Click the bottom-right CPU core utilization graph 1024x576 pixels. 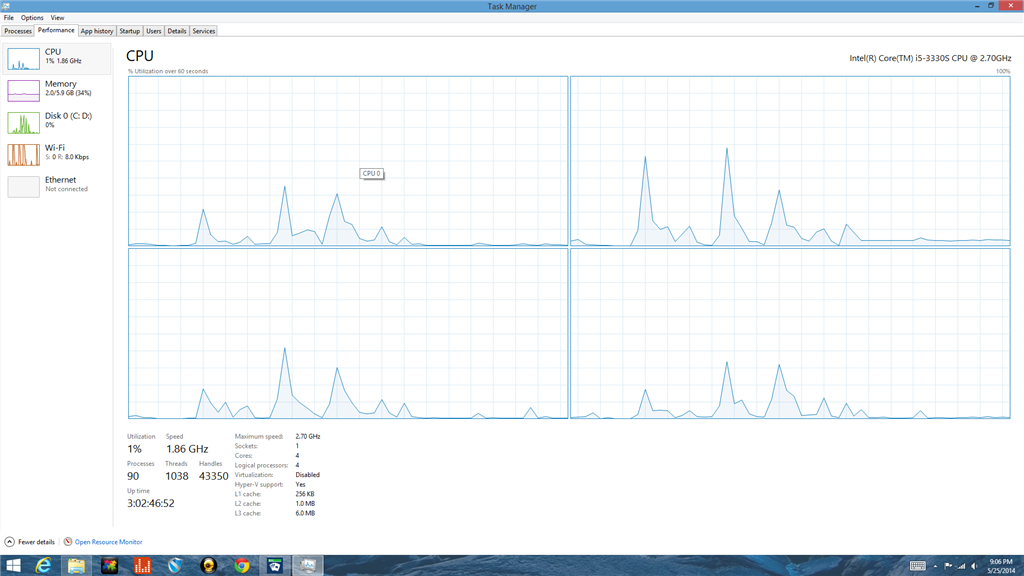[790, 334]
